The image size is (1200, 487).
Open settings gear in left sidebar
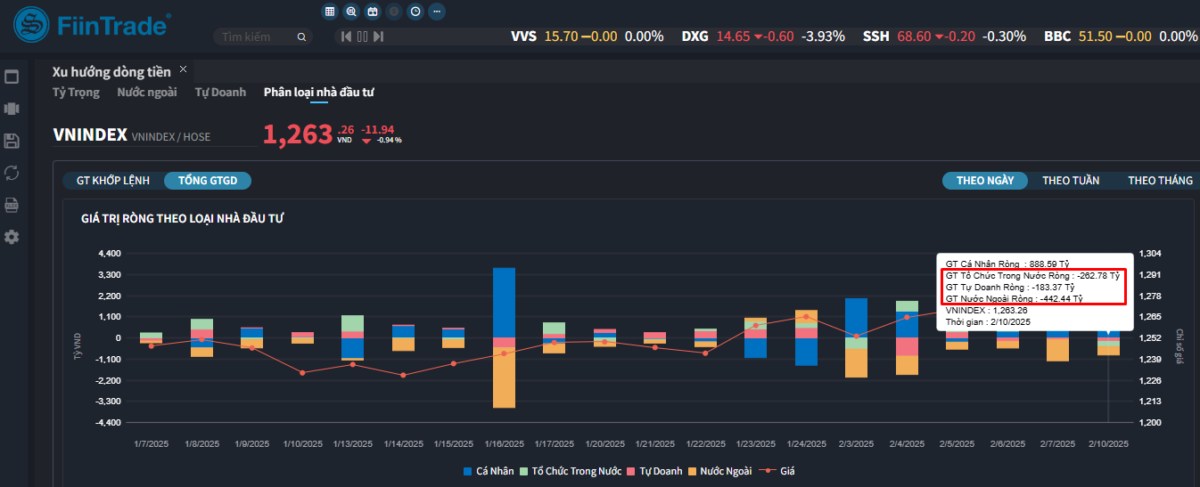point(12,237)
